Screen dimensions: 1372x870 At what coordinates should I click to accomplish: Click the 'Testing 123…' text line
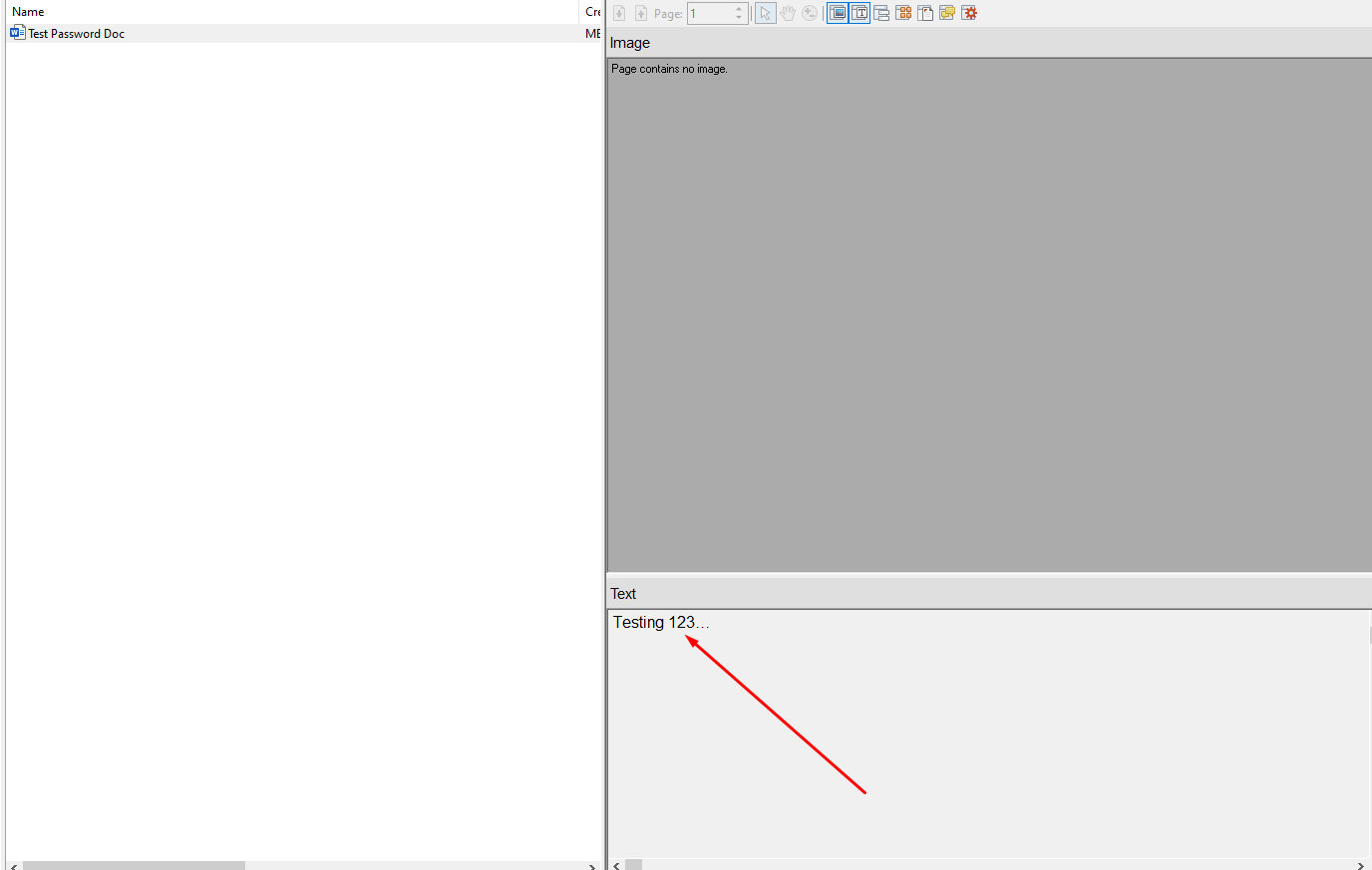(x=661, y=622)
